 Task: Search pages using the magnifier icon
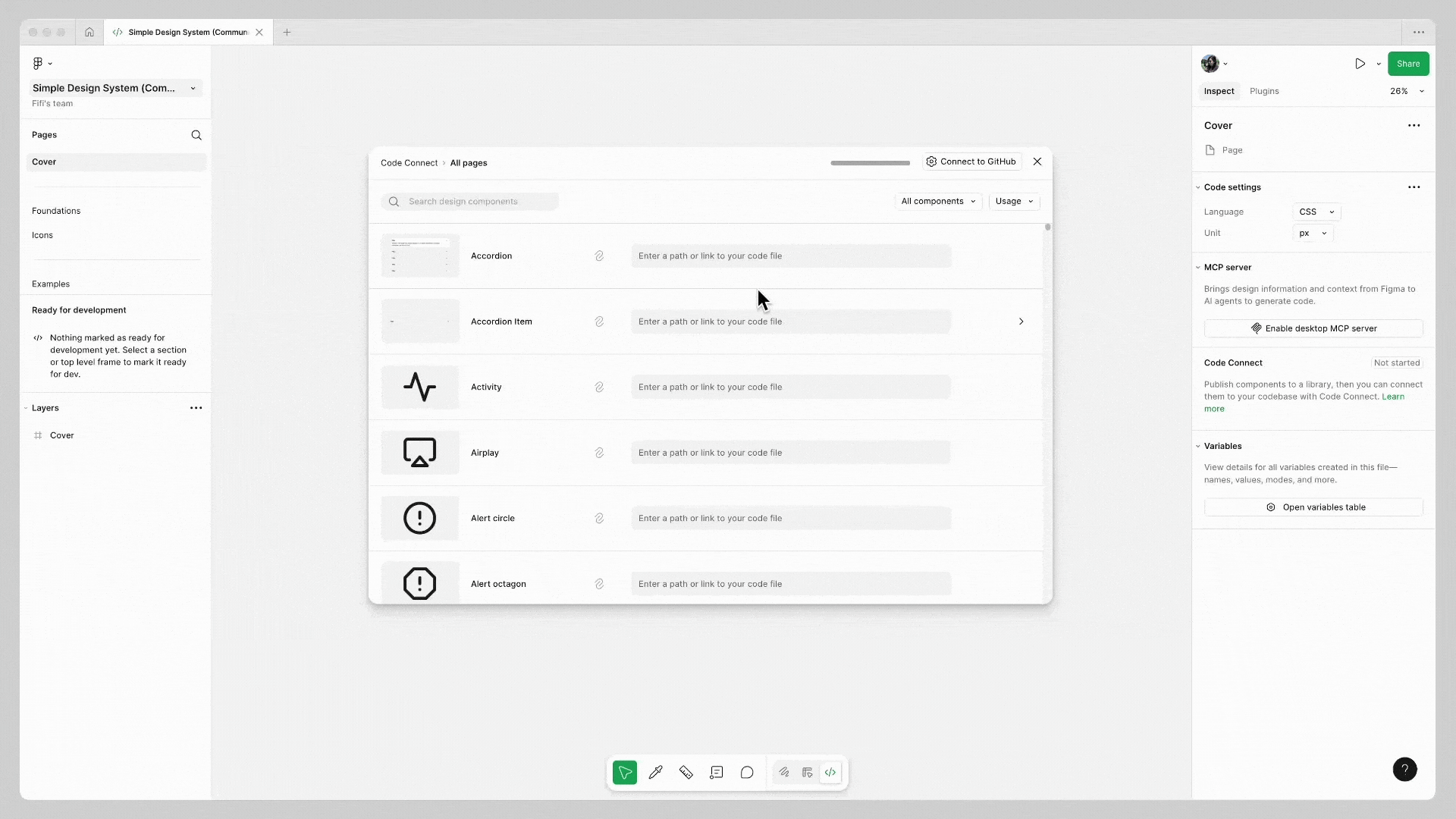coord(196,135)
